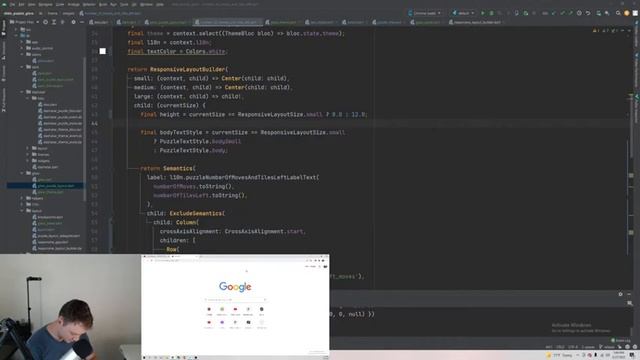Click the Google search box in Chrome
Viewport: 640px width, 360px height.
tap(236, 300)
